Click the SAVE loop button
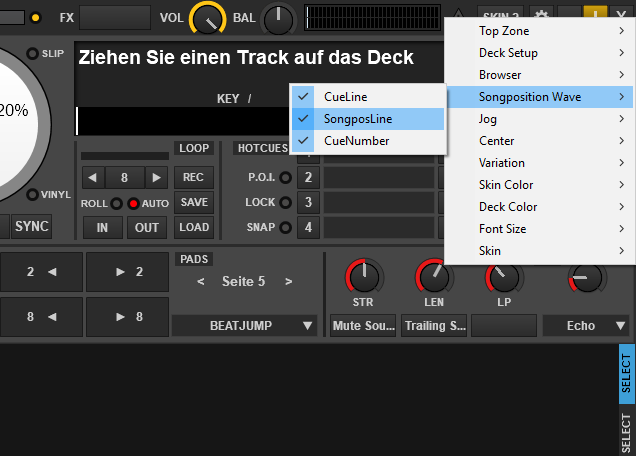 point(194,202)
